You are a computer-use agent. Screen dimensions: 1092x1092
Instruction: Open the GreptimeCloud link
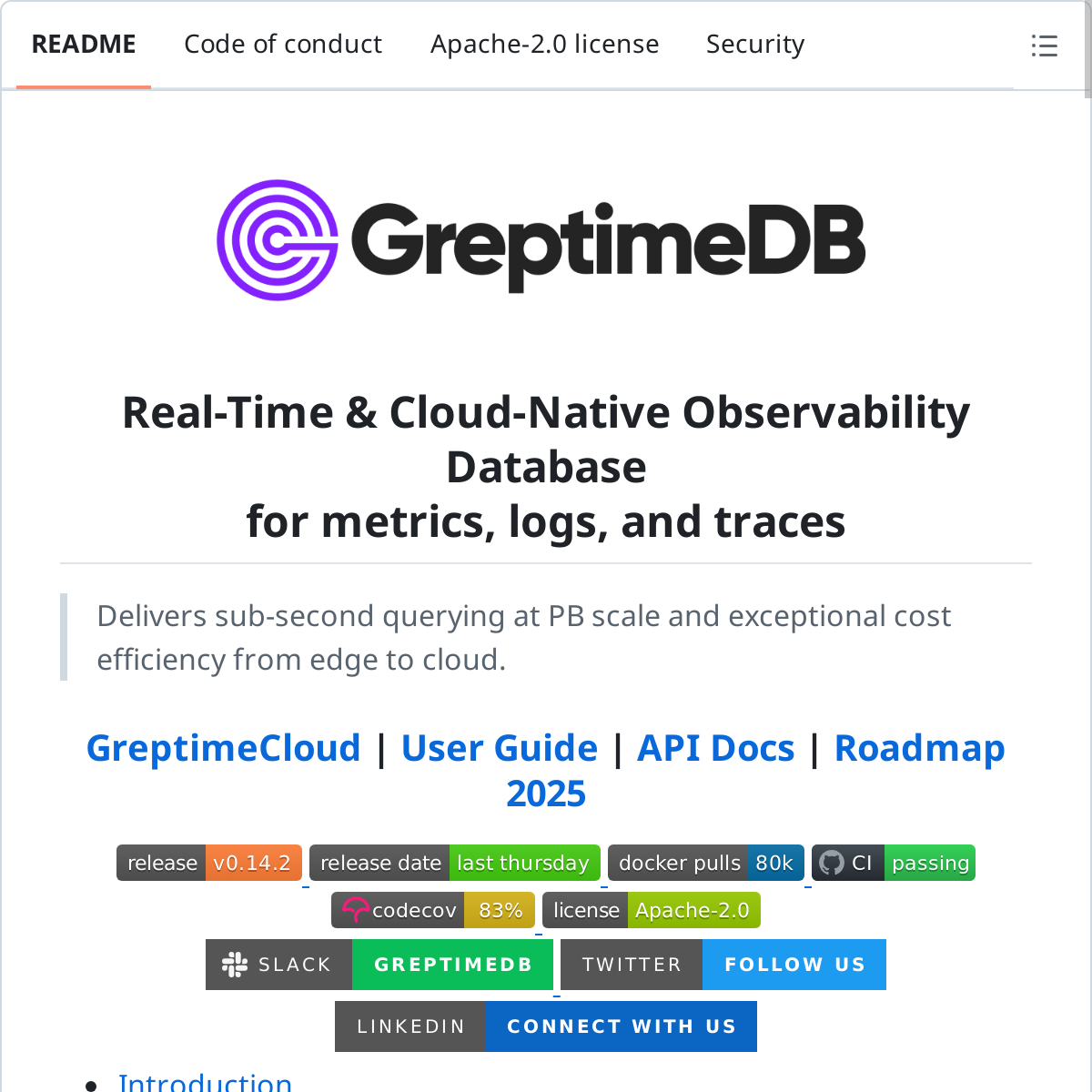224,748
